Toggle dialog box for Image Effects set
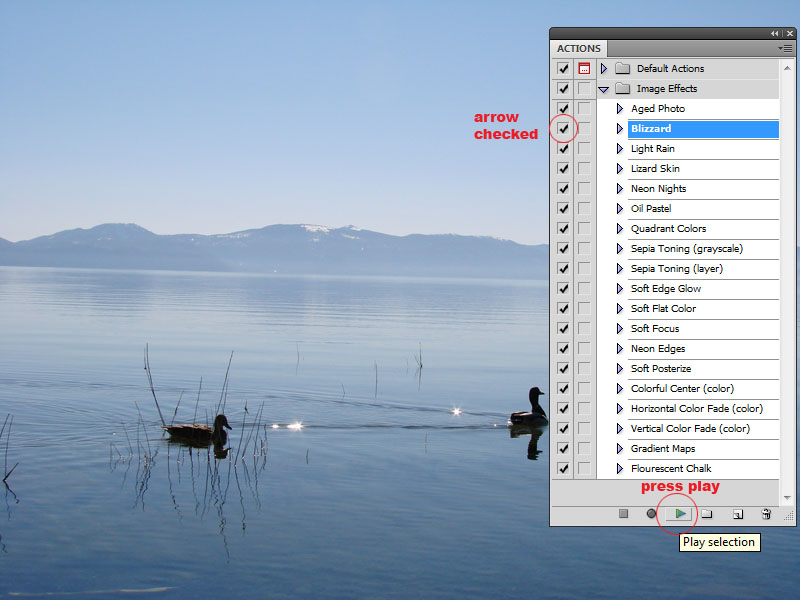Screen dimensions: 800x600 pyautogui.click(x=584, y=88)
